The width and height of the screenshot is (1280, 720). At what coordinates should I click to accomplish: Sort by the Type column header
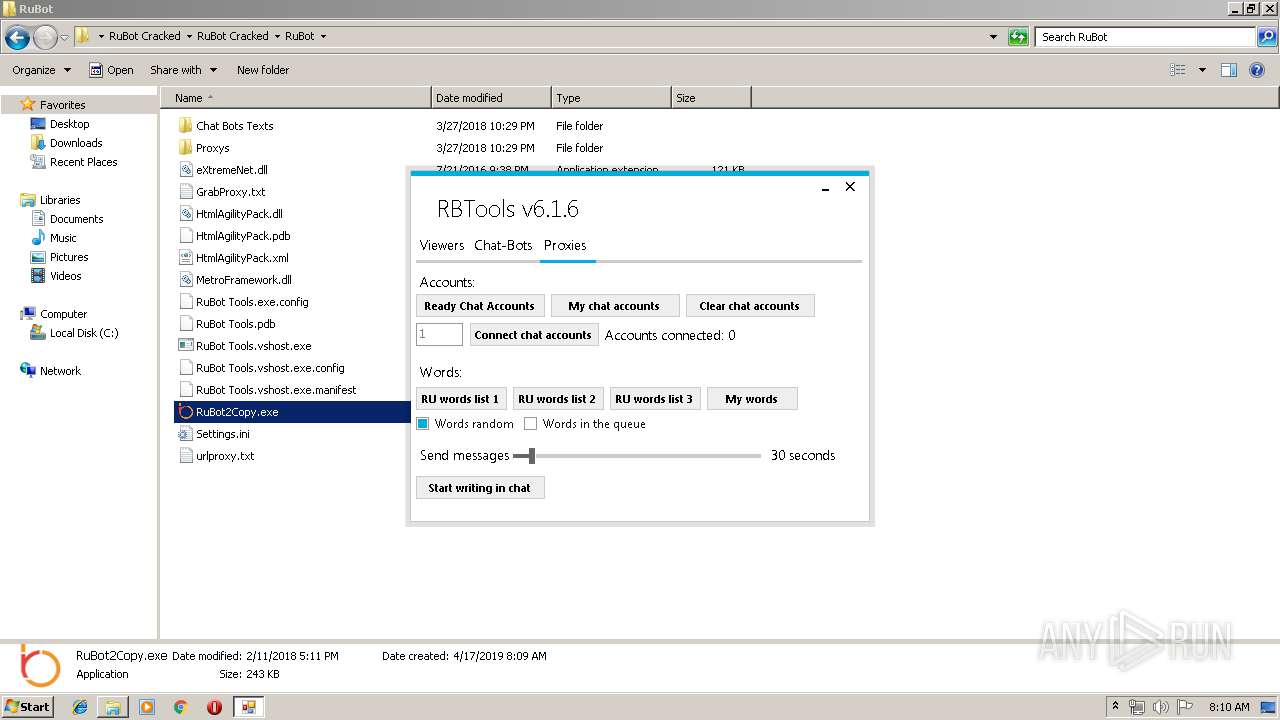[x=611, y=98]
